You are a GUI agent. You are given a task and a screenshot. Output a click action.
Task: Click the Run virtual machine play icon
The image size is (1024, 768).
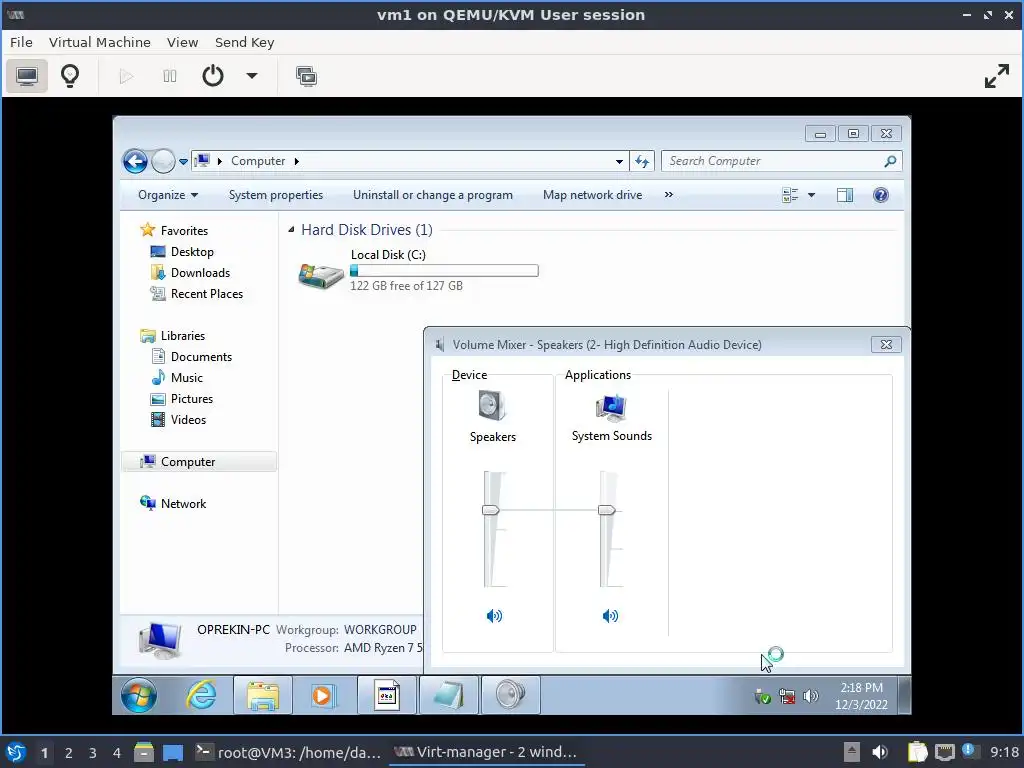click(126, 76)
